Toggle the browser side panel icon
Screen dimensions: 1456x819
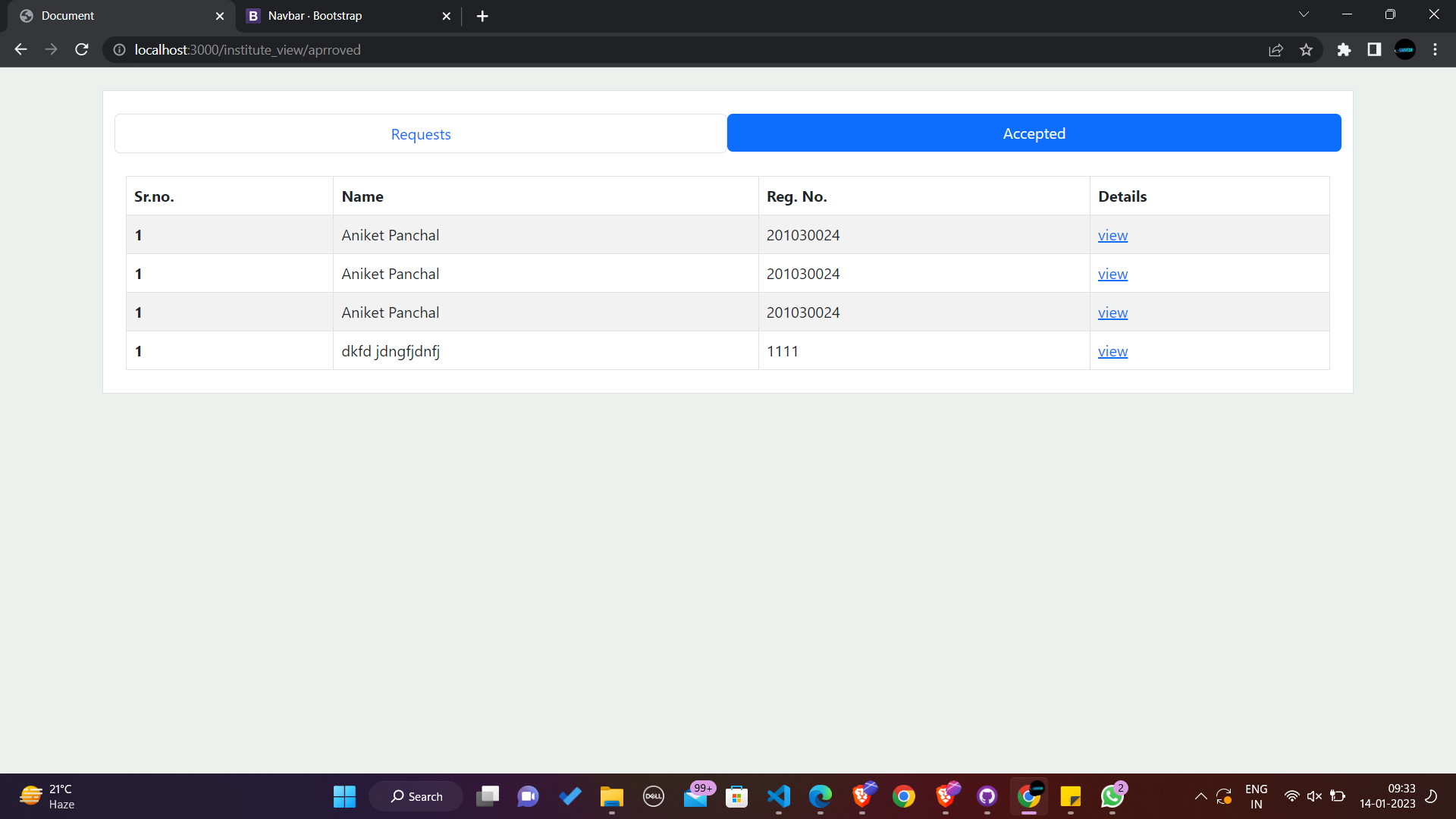point(1374,49)
